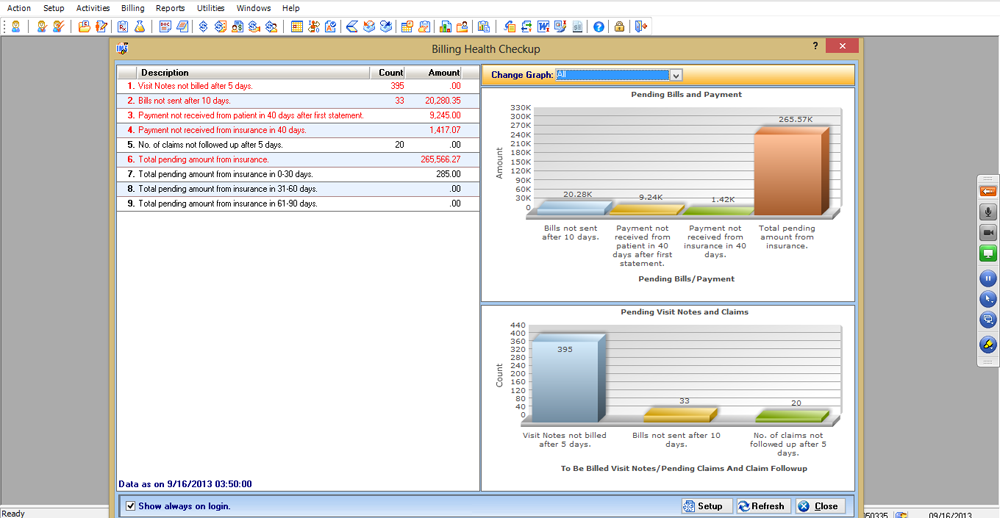Open the Billing menu

(133, 8)
